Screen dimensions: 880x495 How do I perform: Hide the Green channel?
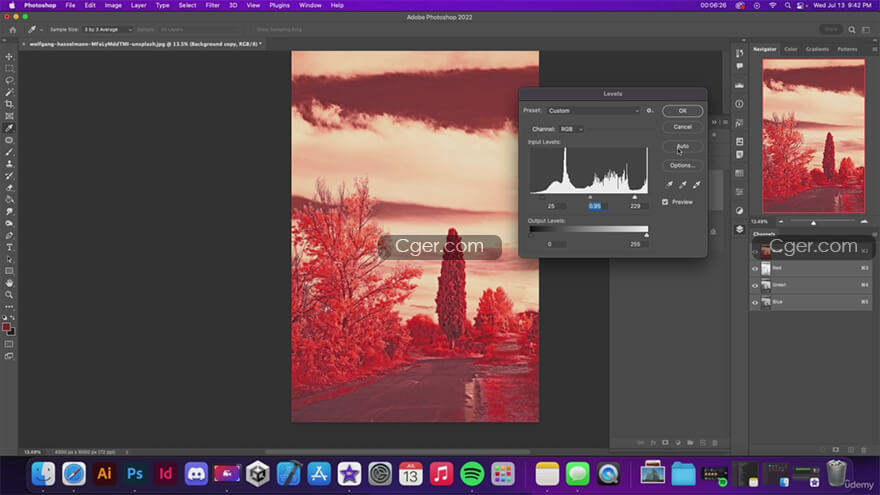coord(755,285)
